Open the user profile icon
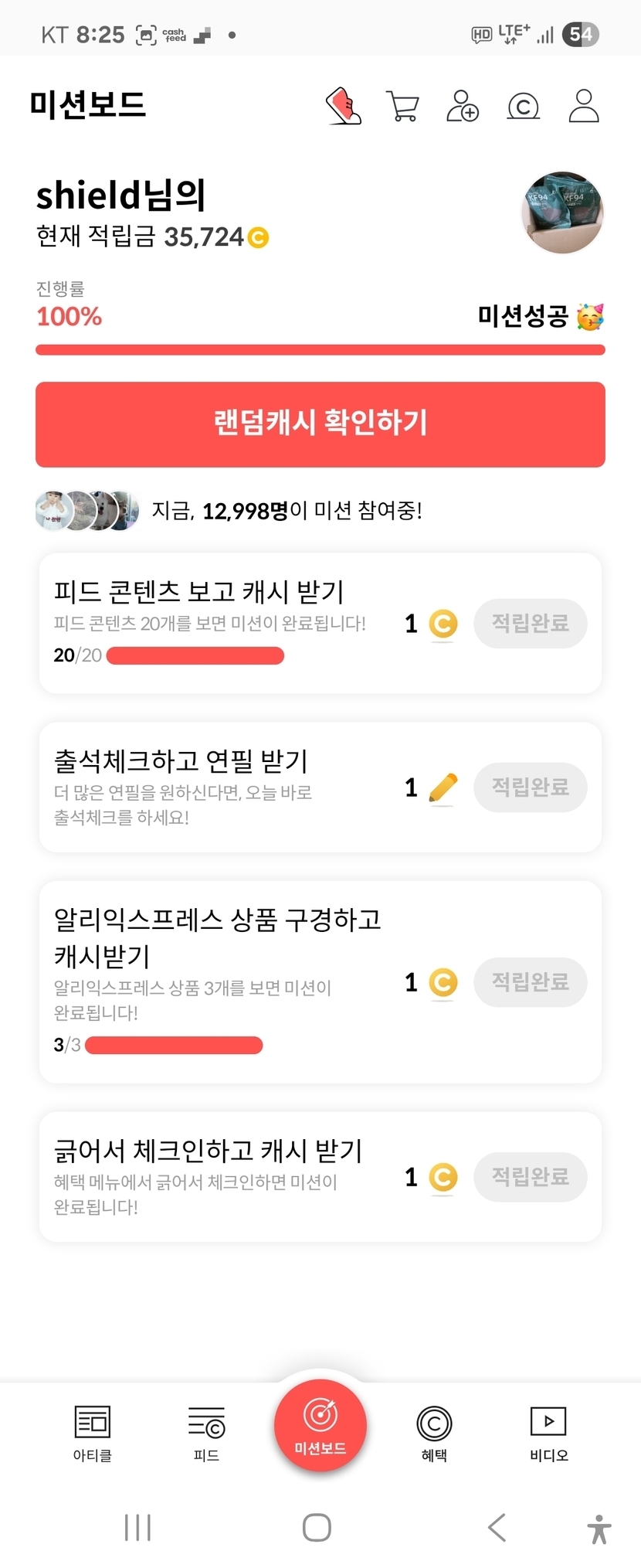 (x=584, y=106)
